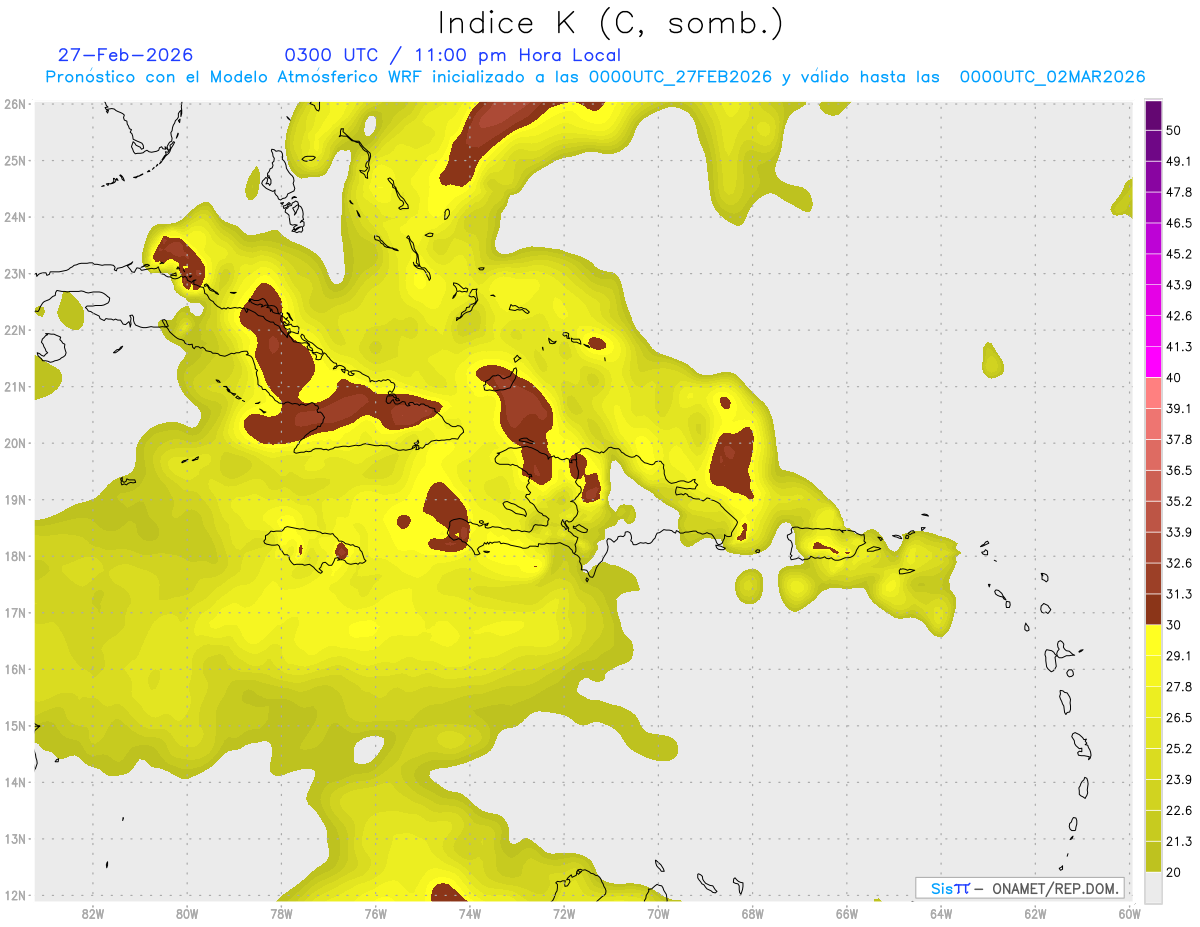Click the "72W" longitude label
The image size is (1200, 927).
pyautogui.click(x=564, y=914)
